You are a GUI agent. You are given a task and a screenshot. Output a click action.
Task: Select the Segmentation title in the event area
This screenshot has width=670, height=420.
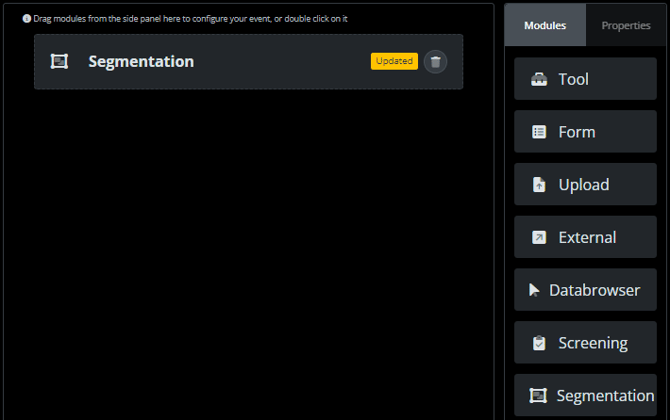click(141, 62)
